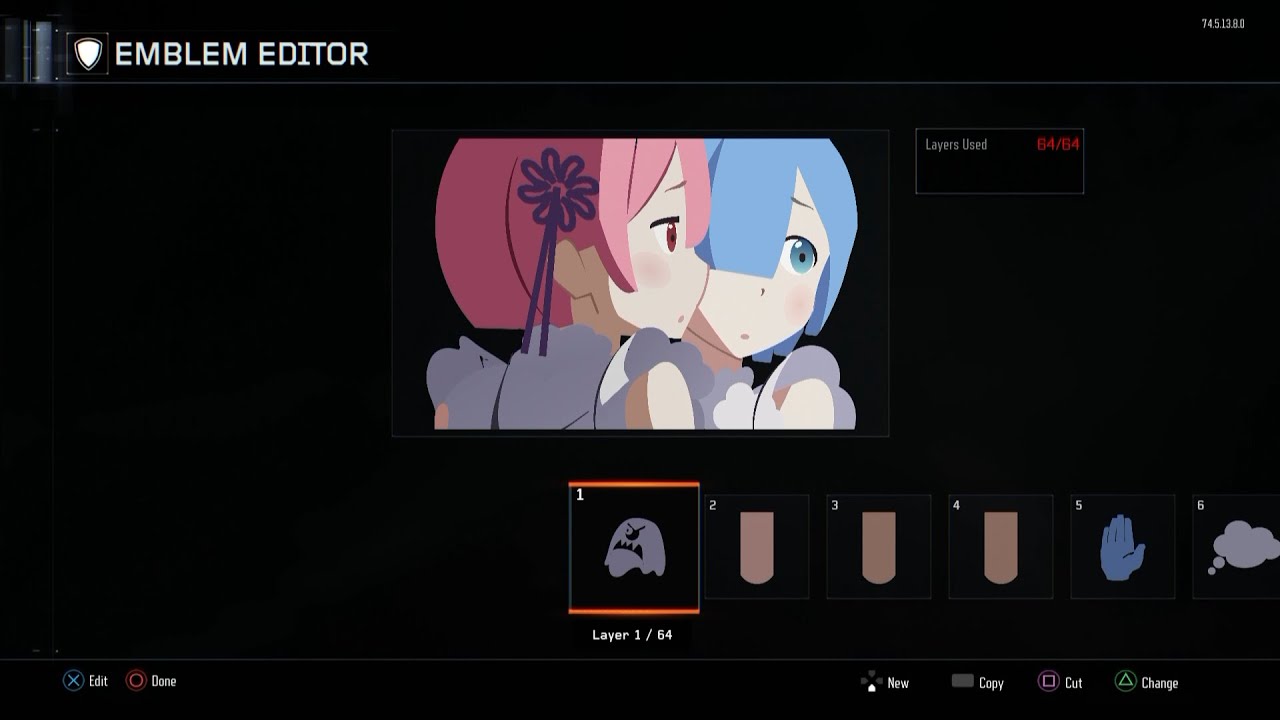Screen dimensions: 1280x720
Task: Click the 64/64 layer count value
Action: 1058,144
